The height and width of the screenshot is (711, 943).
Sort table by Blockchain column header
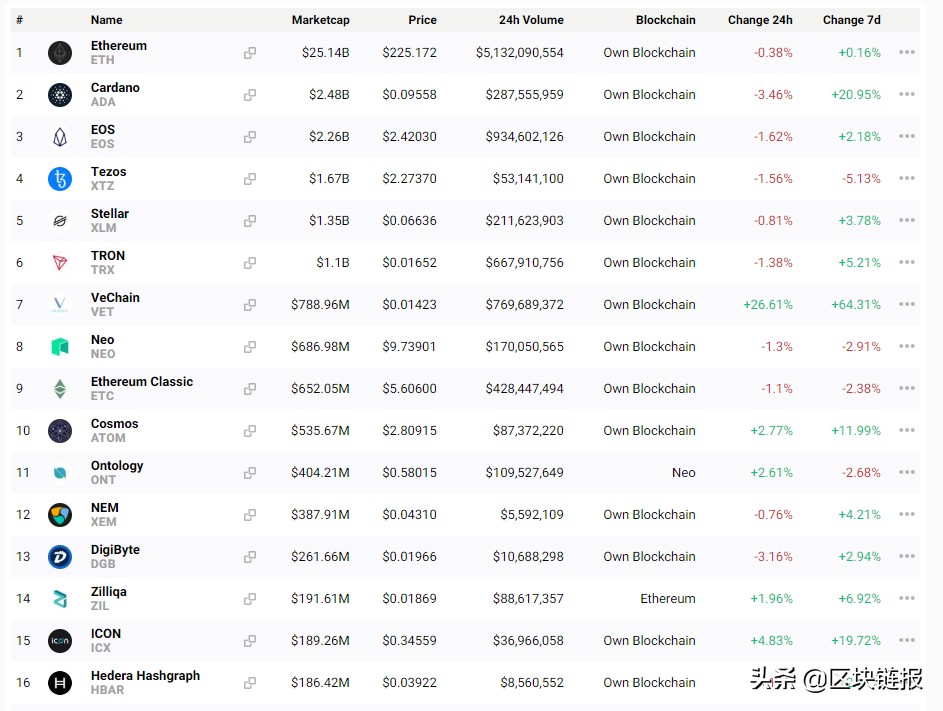point(666,20)
